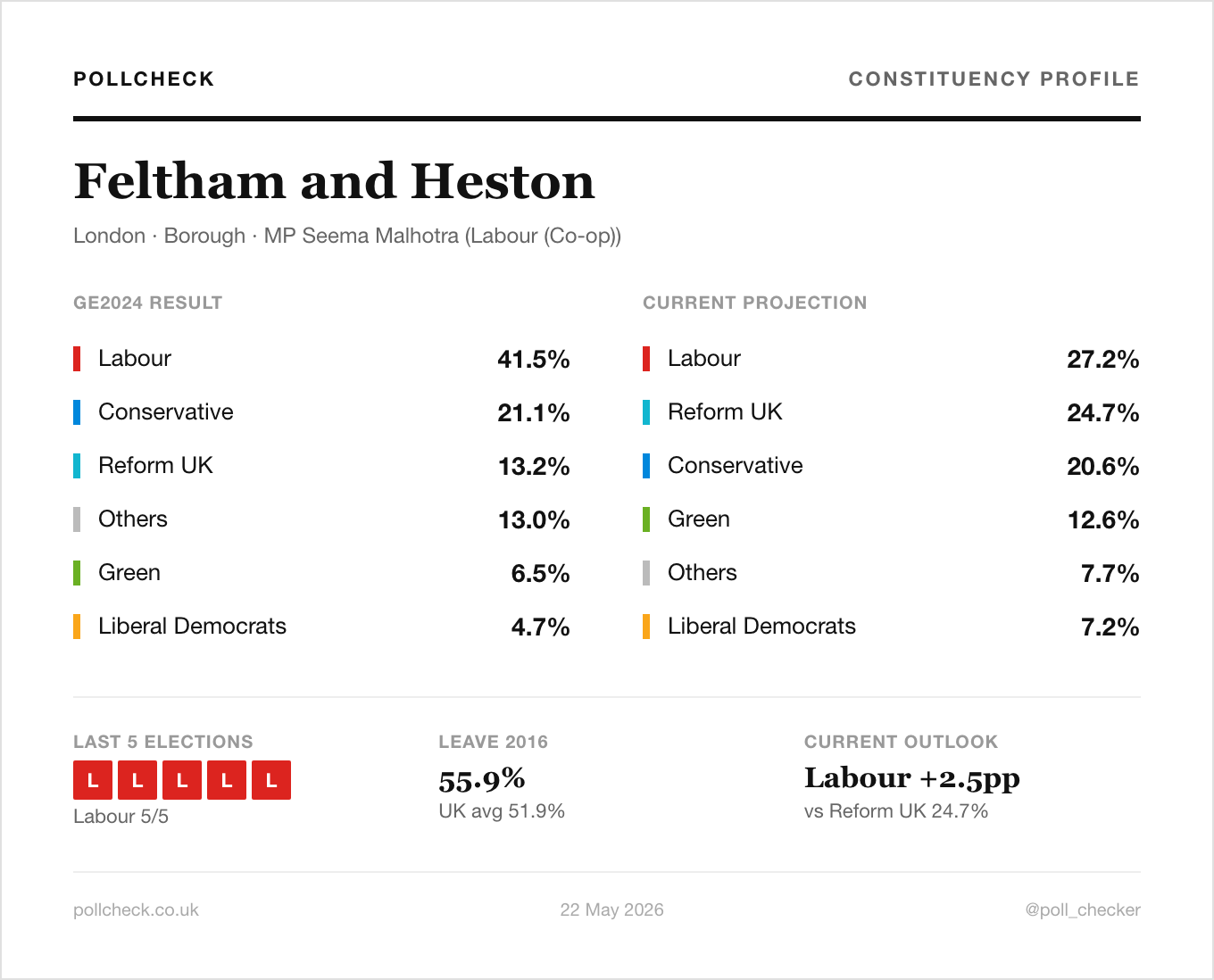
Task: Click the orange Liberal Democrats swatch in GE2024
Action: [x=77, y=627]
